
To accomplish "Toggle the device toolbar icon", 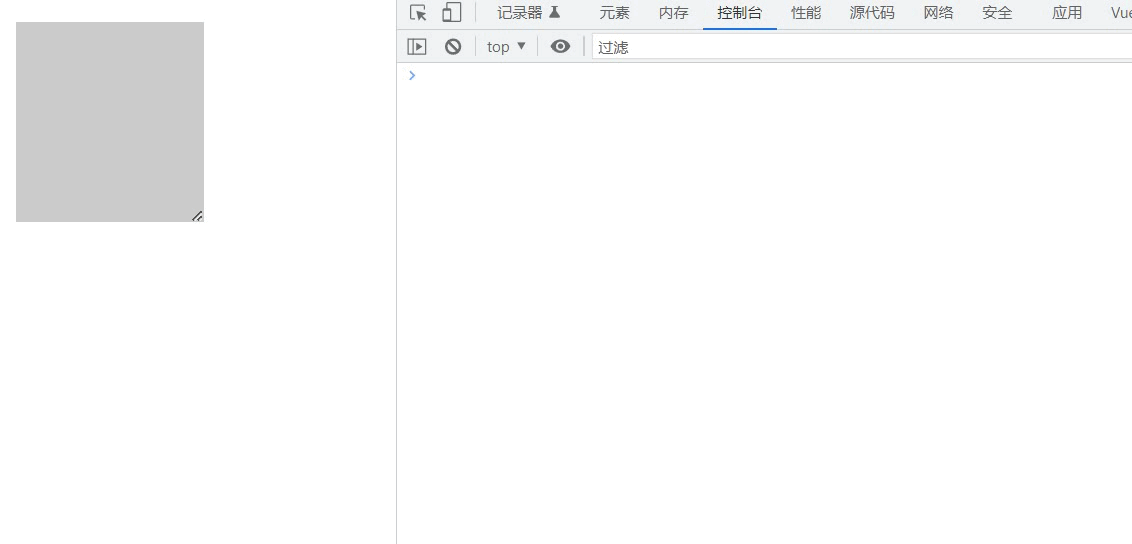I will point(451,13).
